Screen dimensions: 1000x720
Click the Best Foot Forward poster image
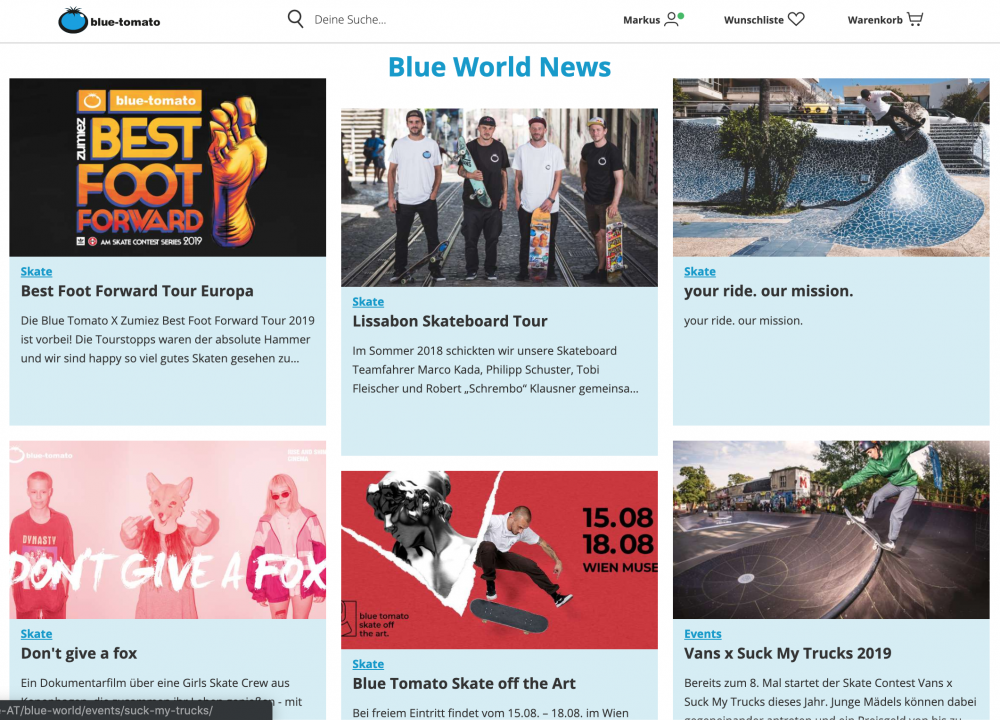click(x=167, y=167)
